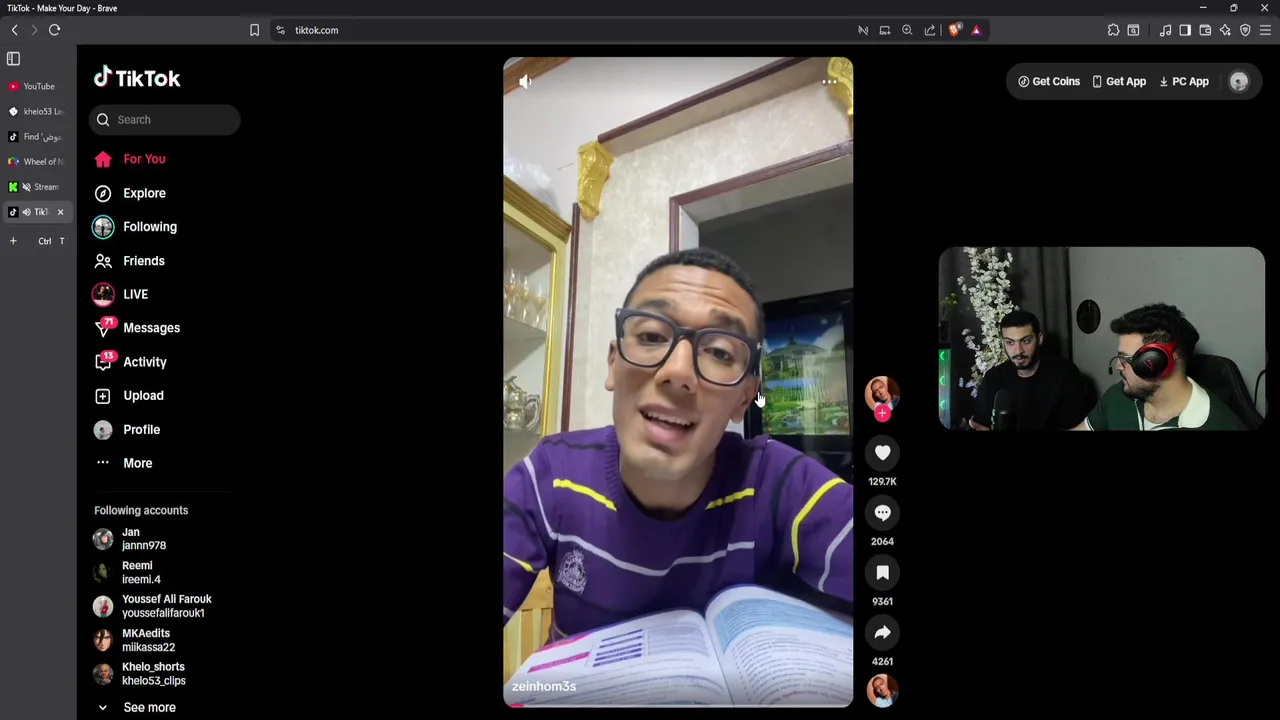Switch to the khelo53 vertical tab

pyautogui.click(x=38, y=111)
